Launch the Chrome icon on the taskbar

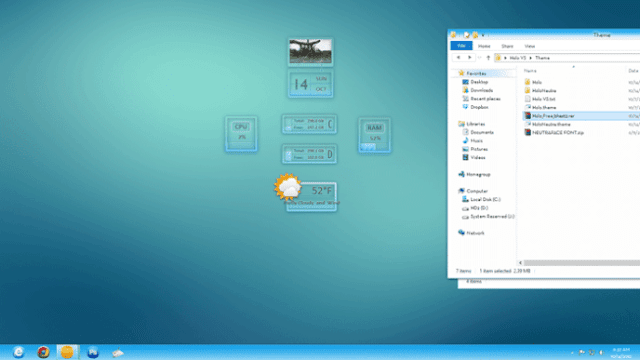[x=43, y=352]
